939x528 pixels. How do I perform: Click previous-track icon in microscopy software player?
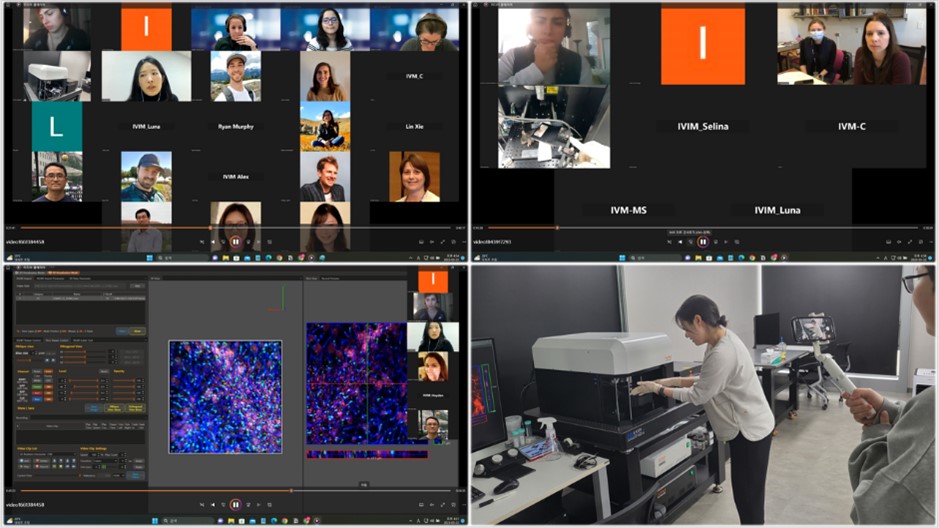pyautogui.click(x=213, y=505)
